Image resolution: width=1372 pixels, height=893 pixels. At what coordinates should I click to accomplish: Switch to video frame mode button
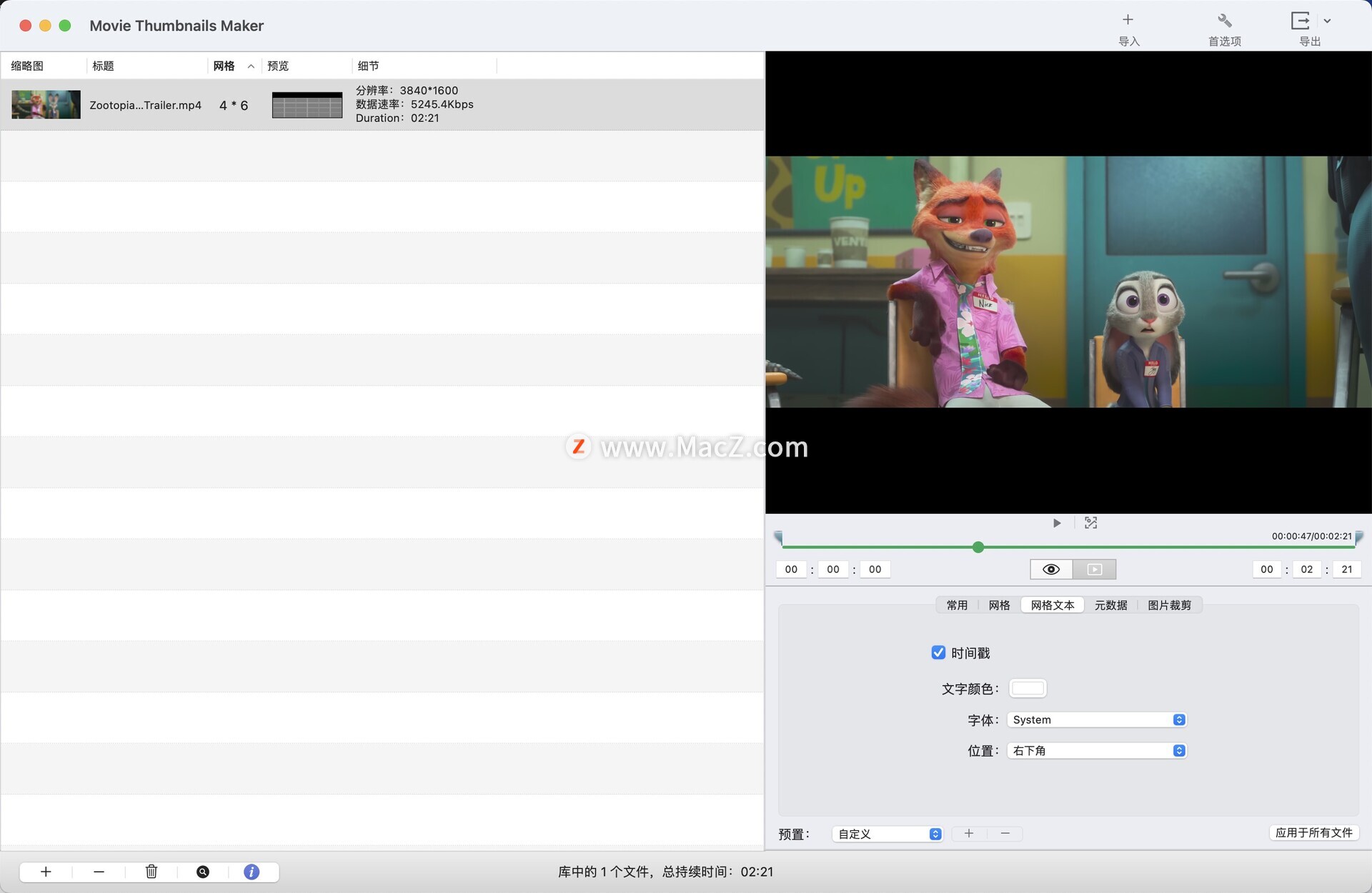(x=1095, y=569)
